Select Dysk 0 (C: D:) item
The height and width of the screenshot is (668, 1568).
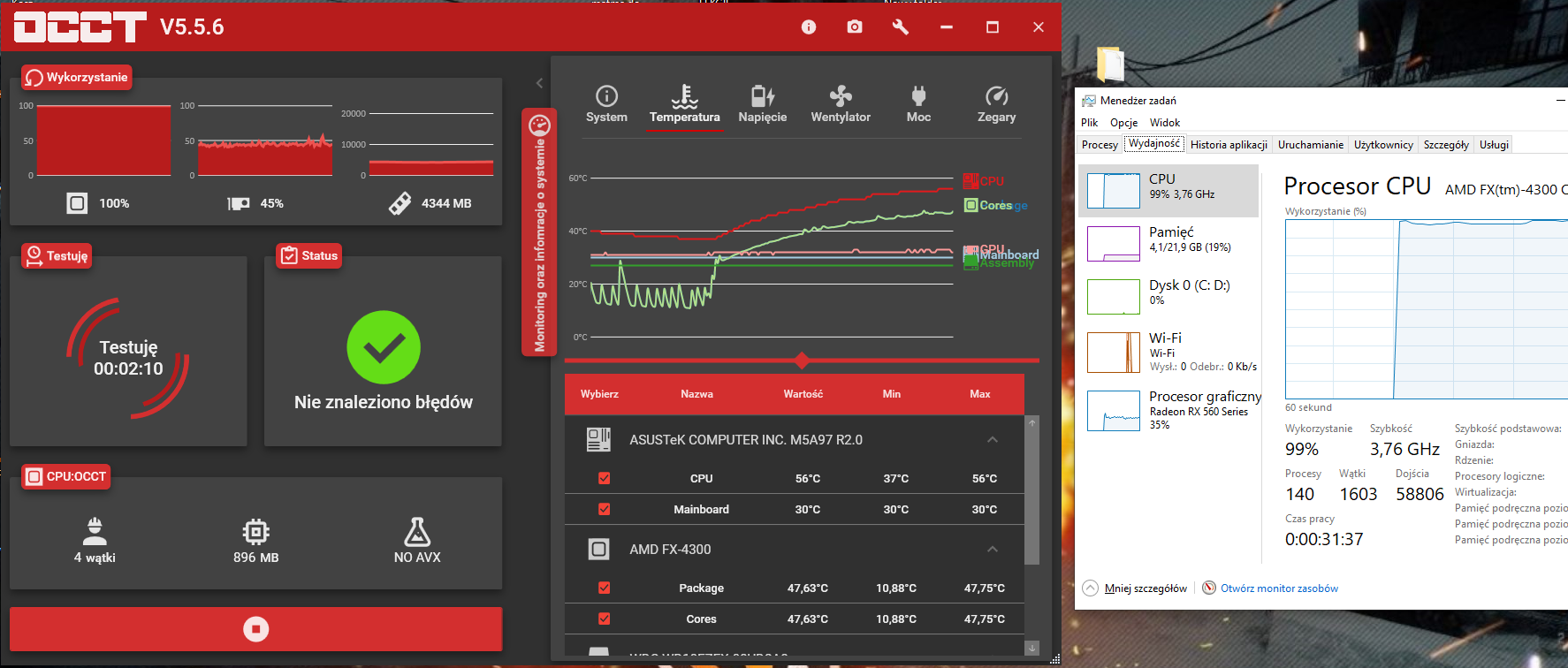1168,297
